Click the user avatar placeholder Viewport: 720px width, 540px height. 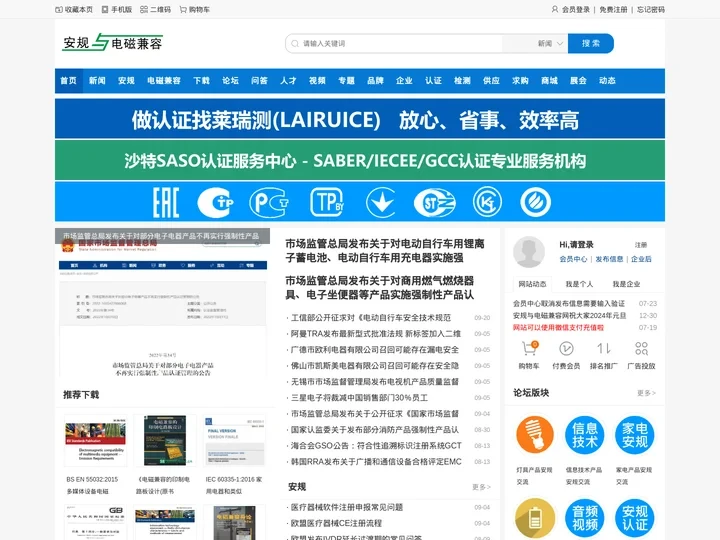tap(529, 252)
